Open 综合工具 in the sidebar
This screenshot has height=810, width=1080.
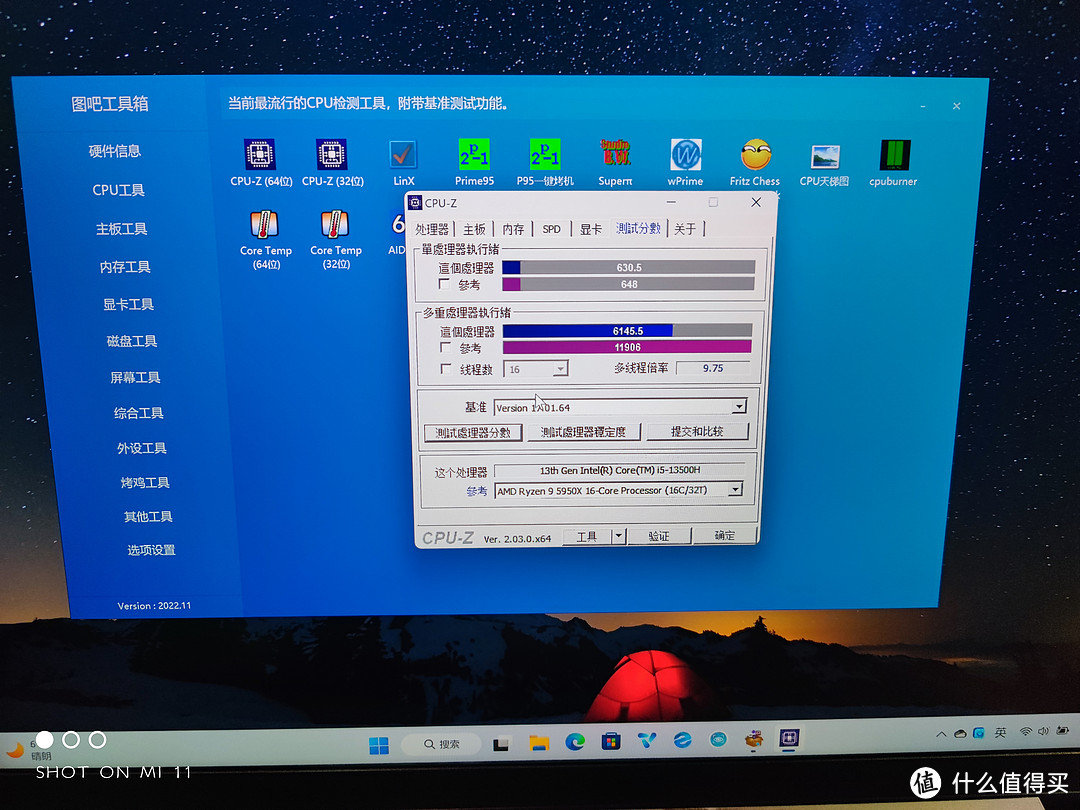click(139, 413)
